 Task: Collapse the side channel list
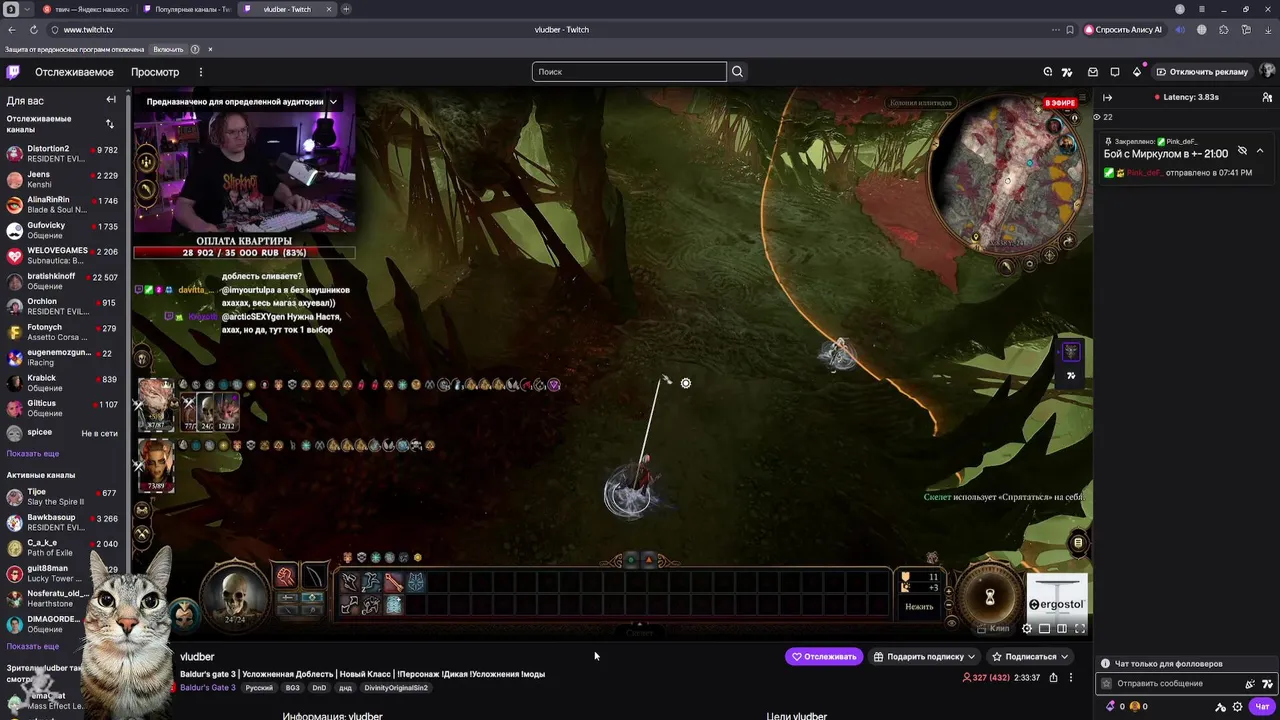coord(111,100)
